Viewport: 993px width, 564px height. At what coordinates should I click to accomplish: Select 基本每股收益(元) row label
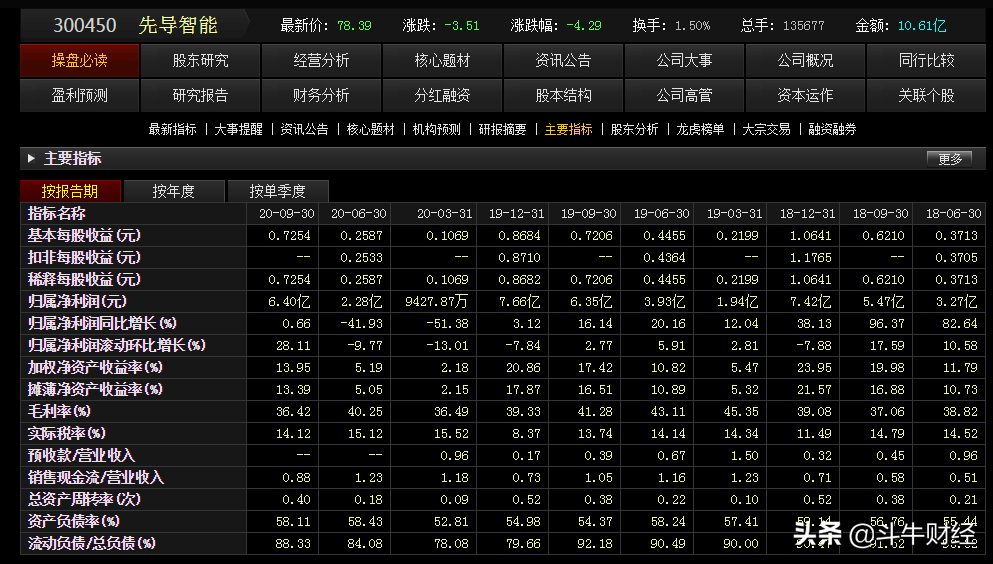click(84, 235)
